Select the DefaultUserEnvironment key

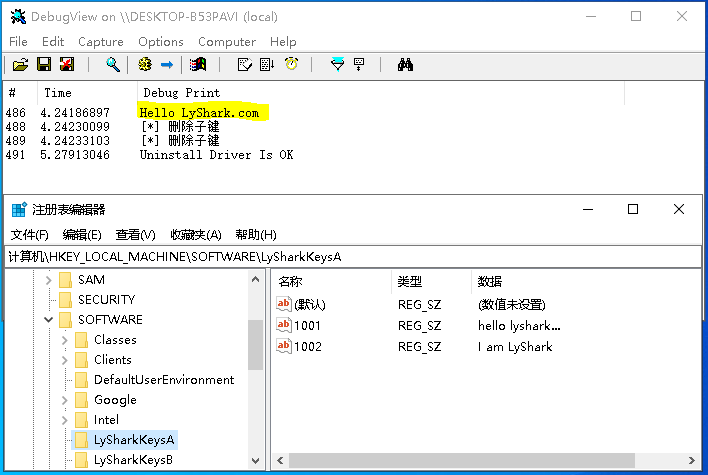[164, 380]
